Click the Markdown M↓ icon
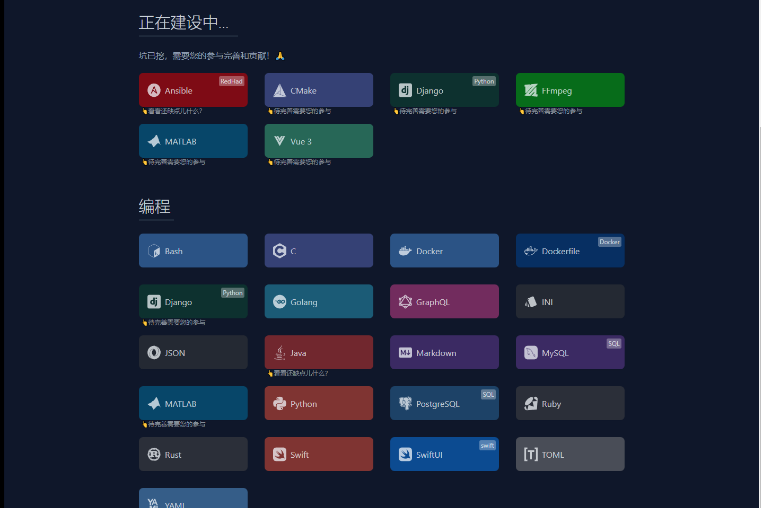The width and height of the screenshot is (761, 508). tap(405, 353)
